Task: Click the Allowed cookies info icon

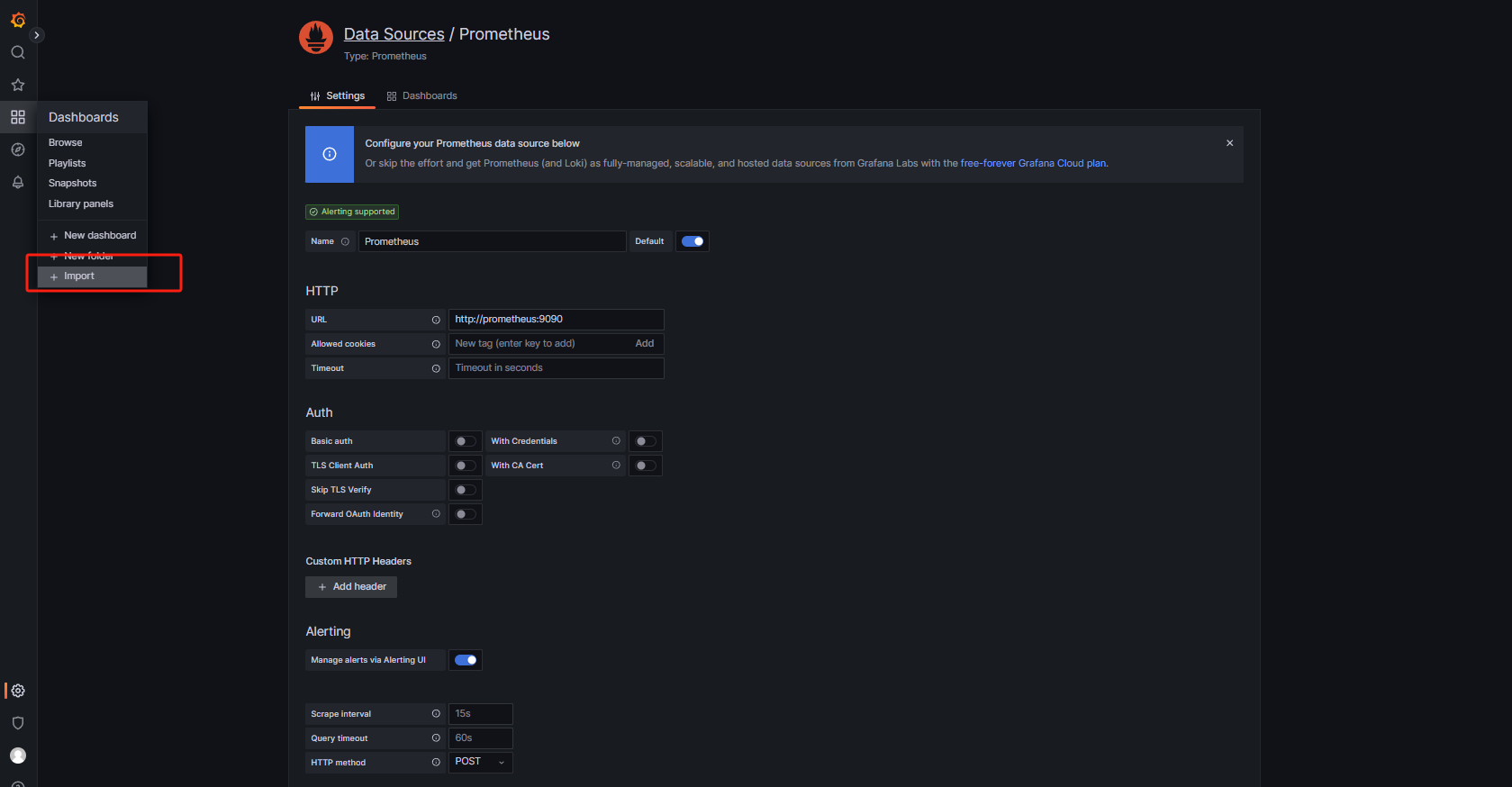Action: tap(436, 344)
